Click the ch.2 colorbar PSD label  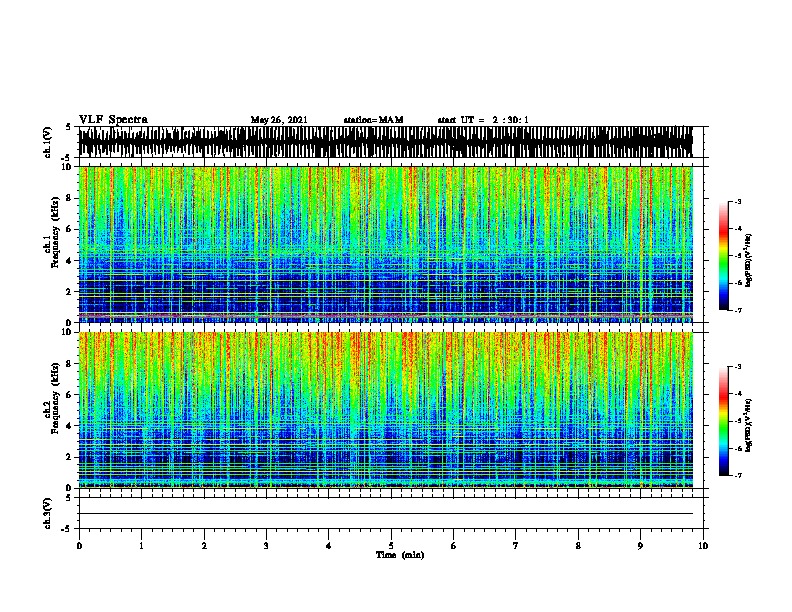748,425
